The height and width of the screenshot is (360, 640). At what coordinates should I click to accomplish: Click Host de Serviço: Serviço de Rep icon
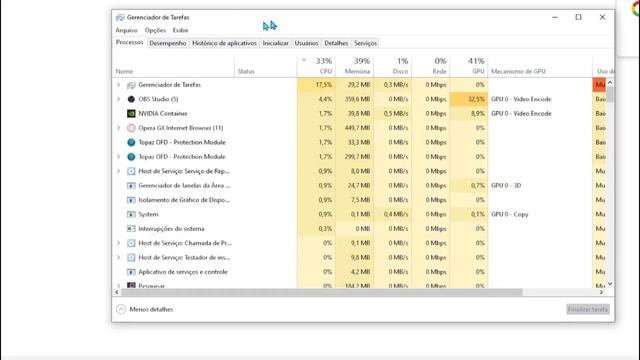(131, 171)
